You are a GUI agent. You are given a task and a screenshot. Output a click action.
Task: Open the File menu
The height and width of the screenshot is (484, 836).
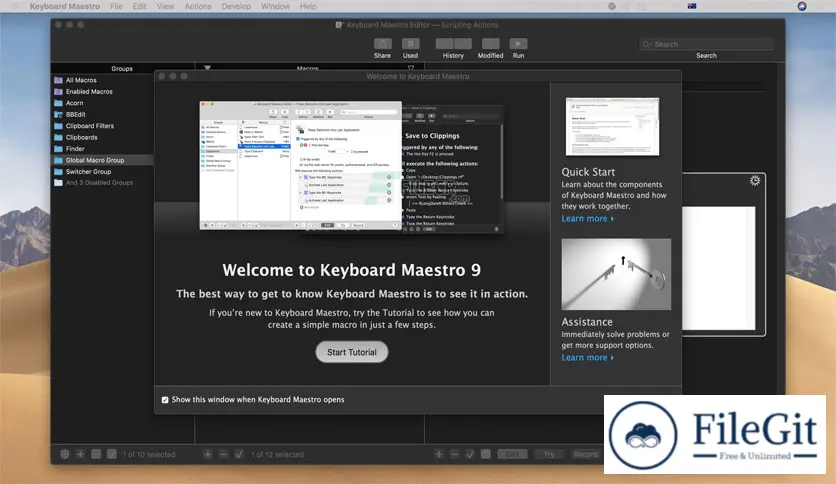tap(116, 6)
